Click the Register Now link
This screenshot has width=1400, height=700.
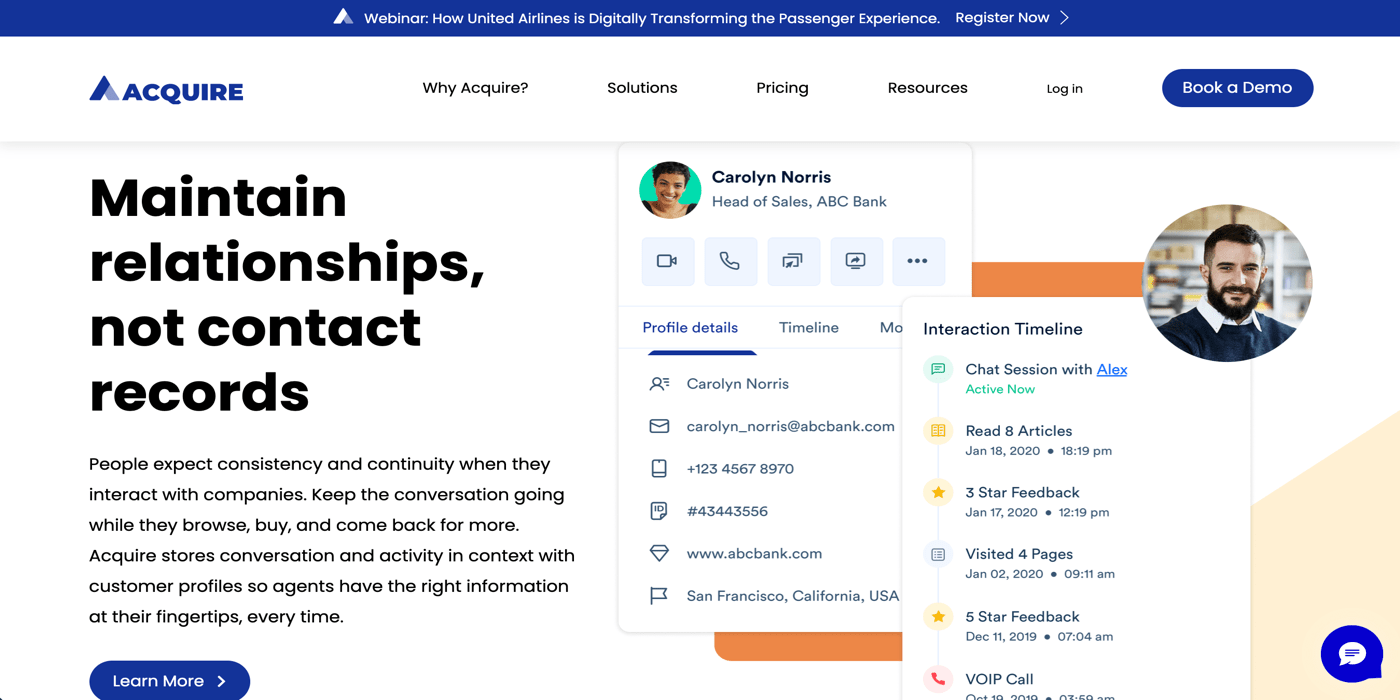(1002, 18)
